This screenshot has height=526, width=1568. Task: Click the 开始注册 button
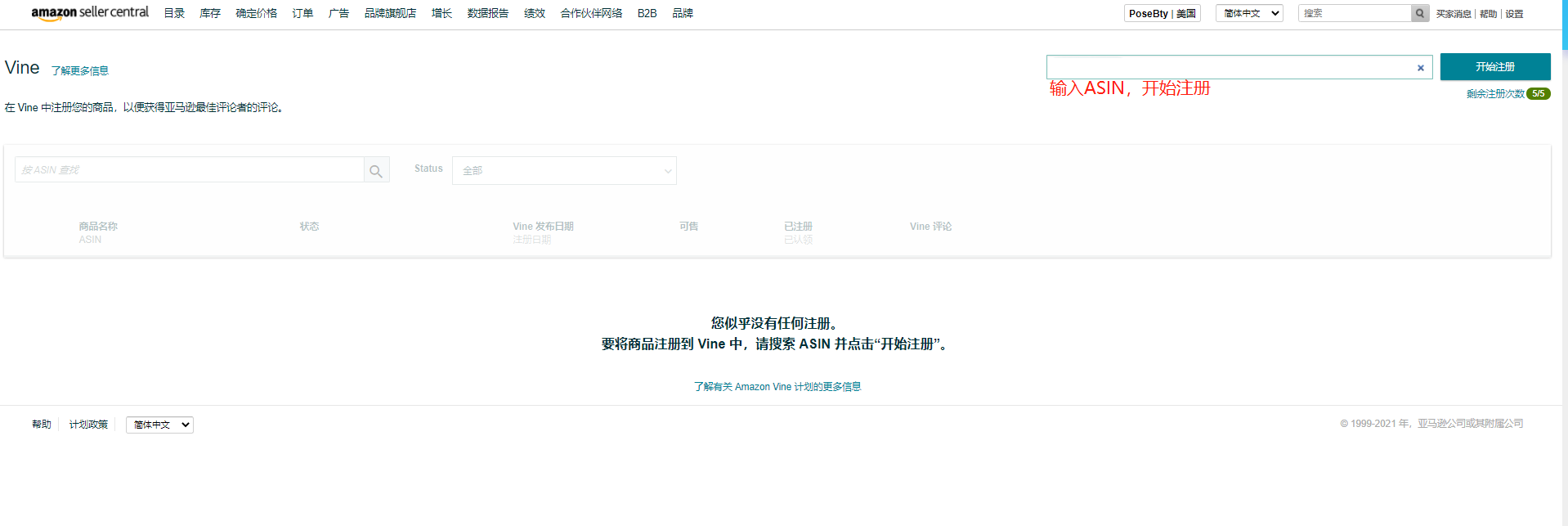pos(1495,66)
